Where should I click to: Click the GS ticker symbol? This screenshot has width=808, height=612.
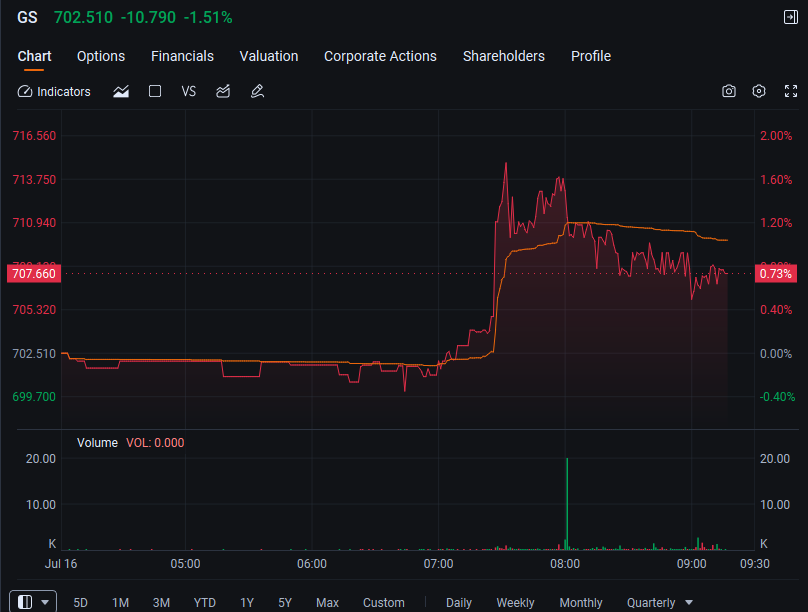tap(27, 18)
